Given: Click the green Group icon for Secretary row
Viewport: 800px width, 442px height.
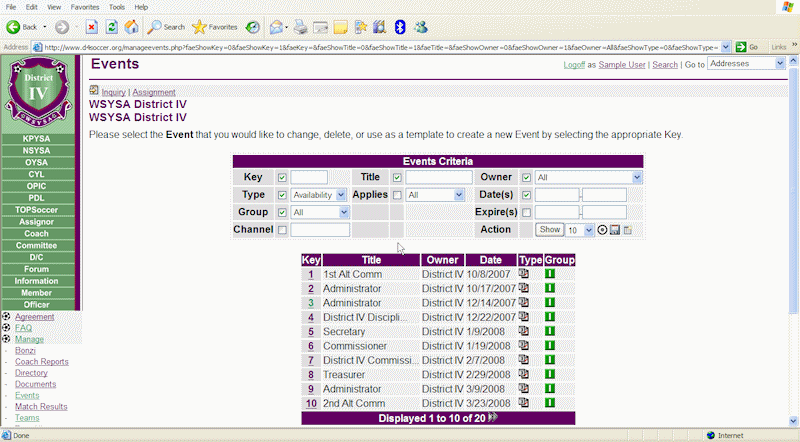Looking at the screenshot, I should [x=548, y=331].
